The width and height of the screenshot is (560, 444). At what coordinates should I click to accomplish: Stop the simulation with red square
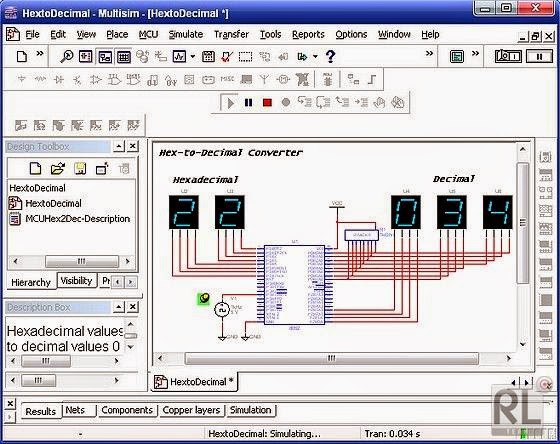coord(267,103)
